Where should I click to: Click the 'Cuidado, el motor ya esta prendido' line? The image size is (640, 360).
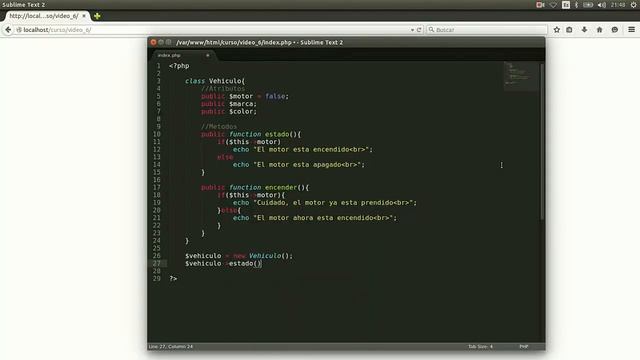pyautogui.click(x=325, y=202)
